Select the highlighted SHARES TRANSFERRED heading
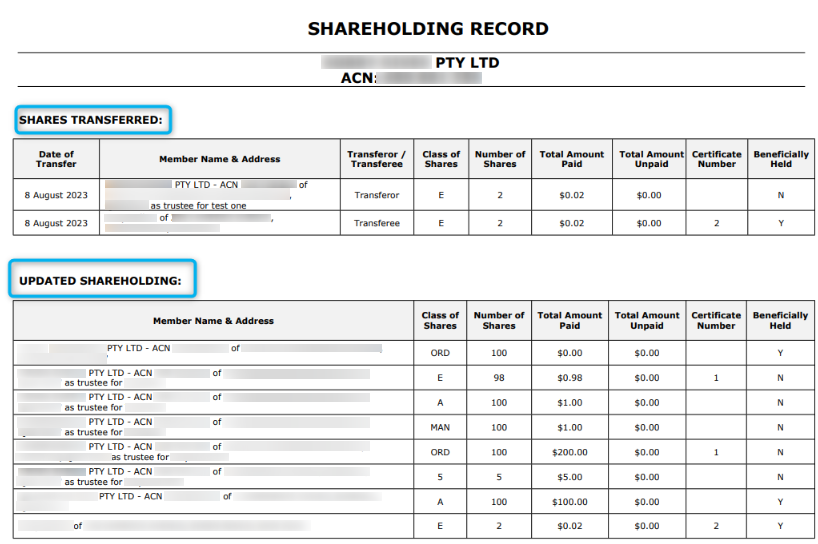The height and width of the screenshot is (544, 818). point(92,120)
